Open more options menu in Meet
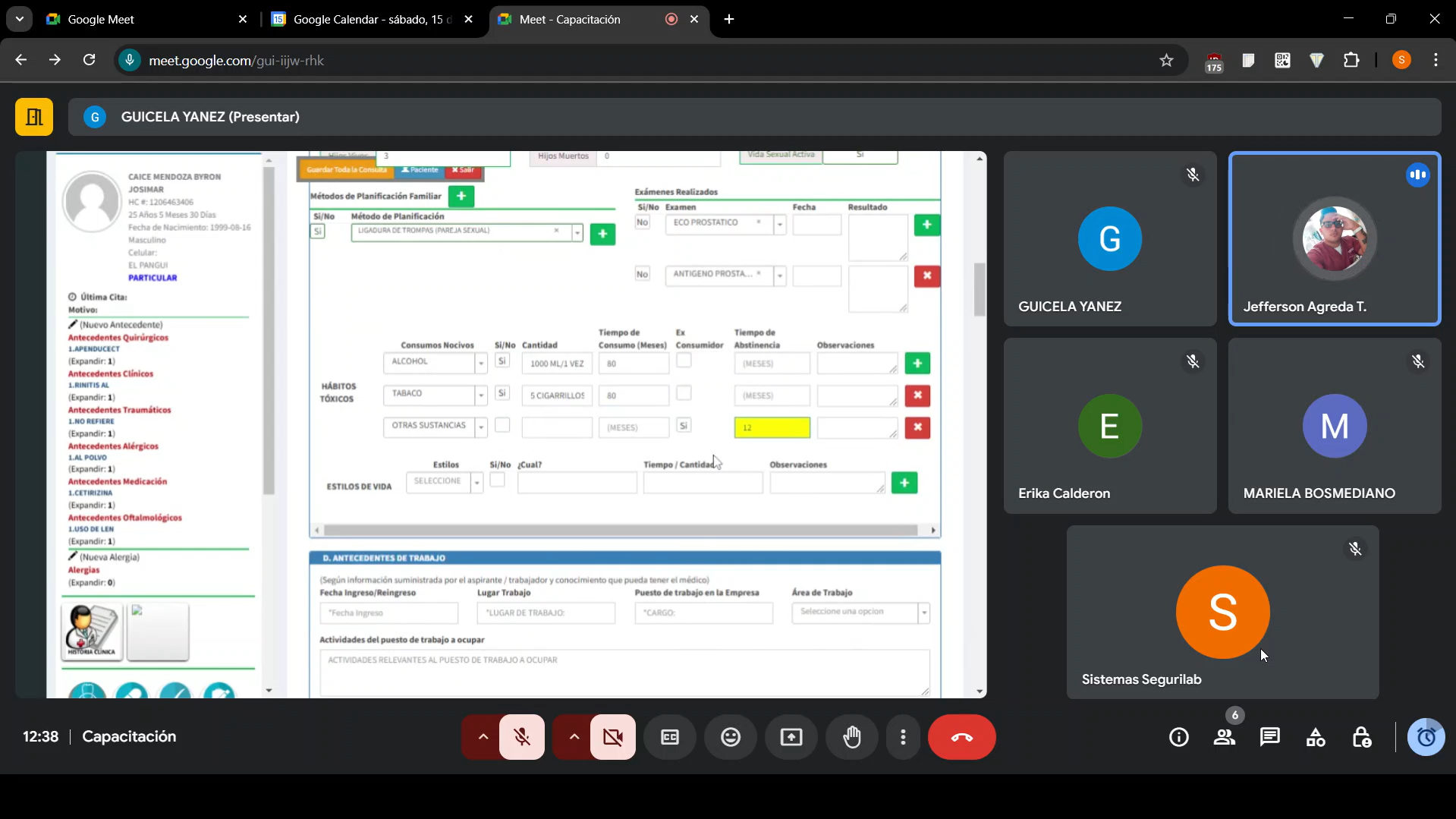 click(903, 737)
